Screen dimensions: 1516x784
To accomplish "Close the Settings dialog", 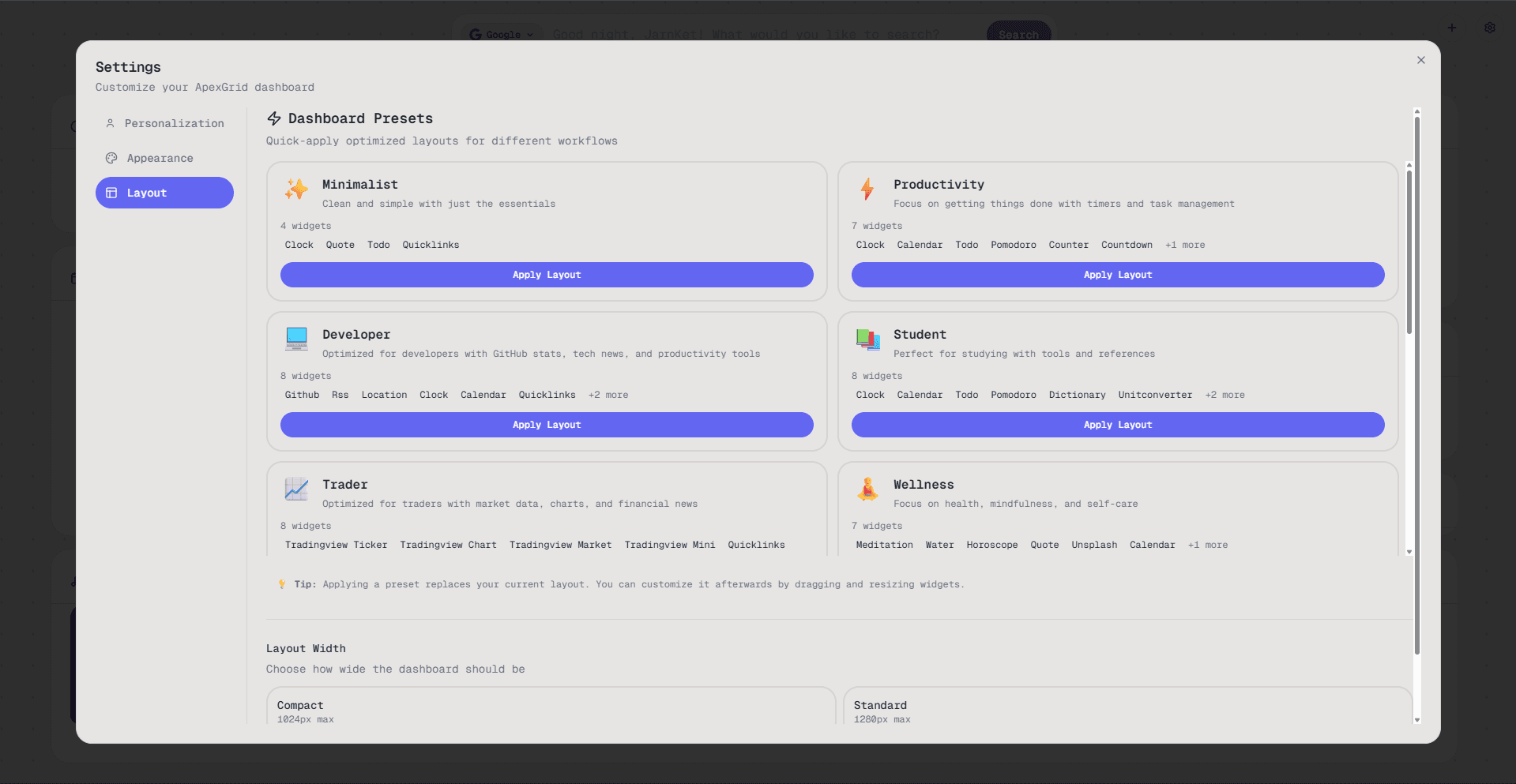I will (x=1420, y=60).
